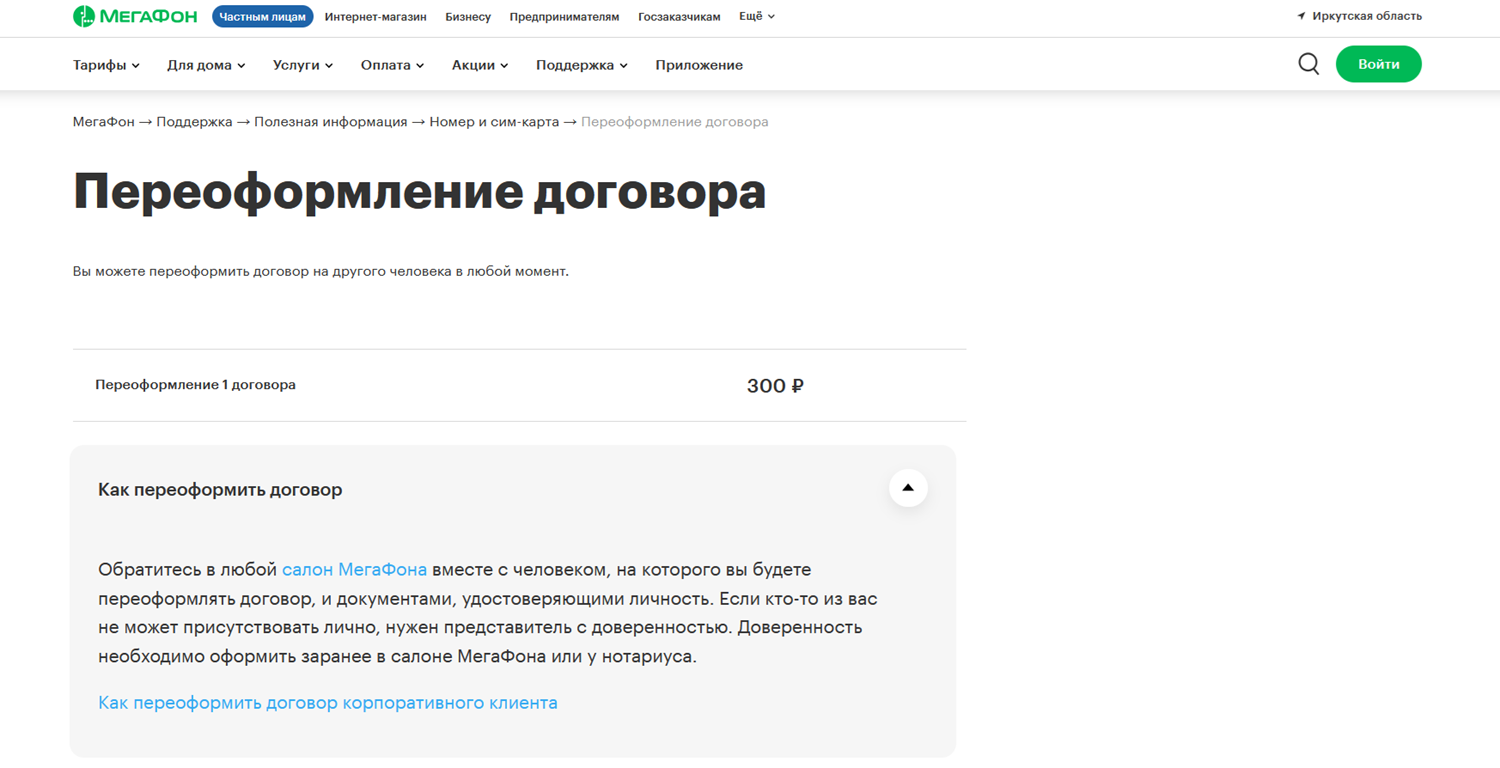This screenshot has width=1500, height=768.
Task: Click the page title Переоформление договора
Action: 420,192
